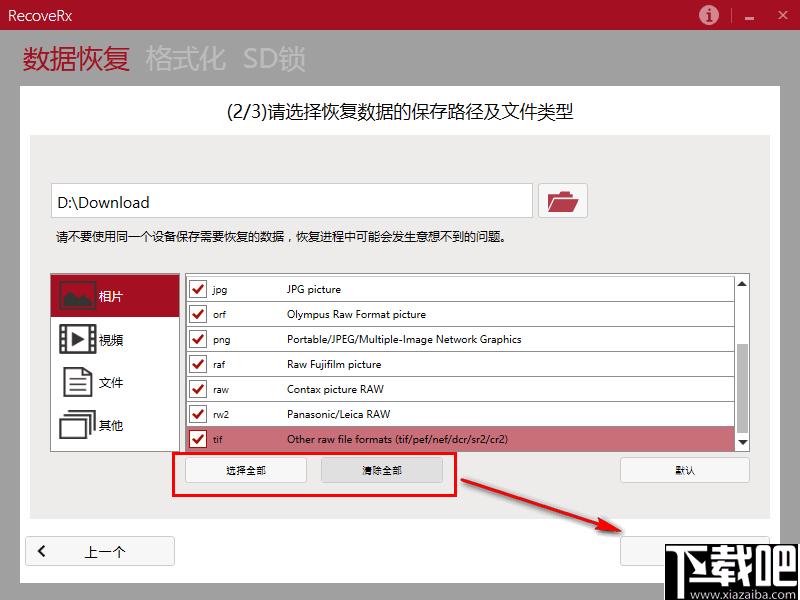Click the 默认 default button
The image size is (800, 600).
(685, 470)
